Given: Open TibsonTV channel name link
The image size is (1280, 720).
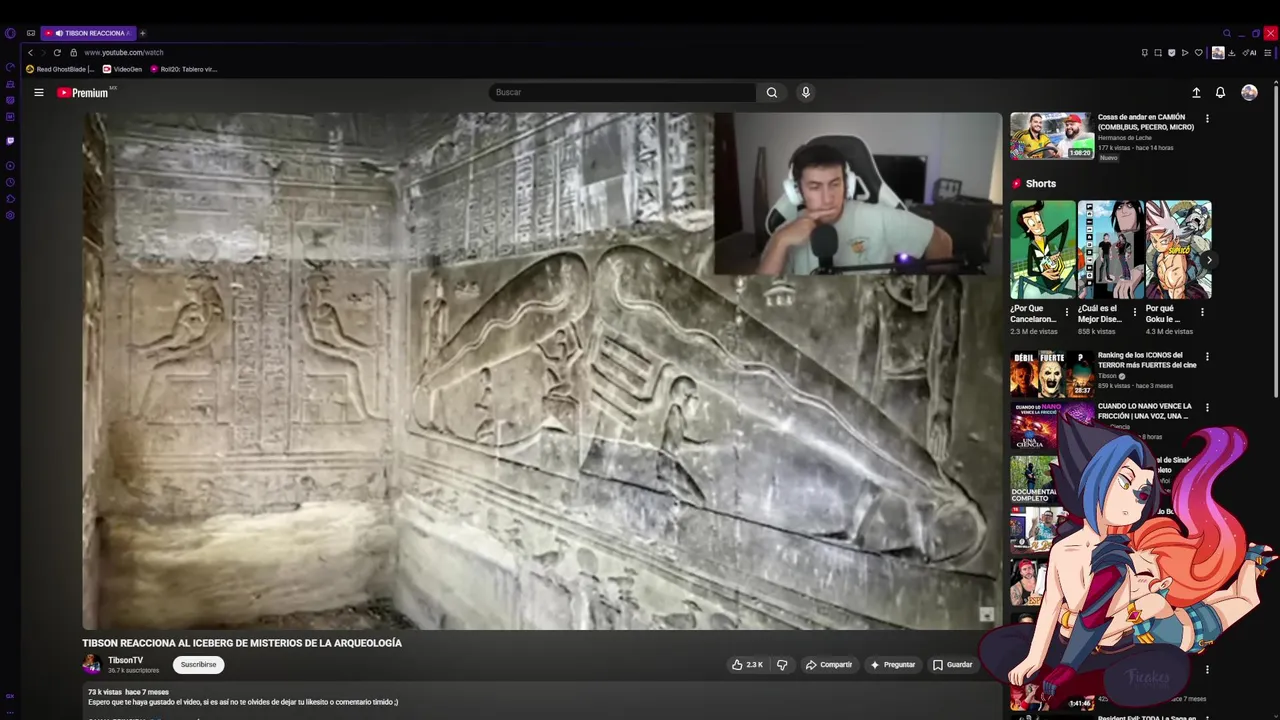Looking at the screenshot, I should point(126,660).
